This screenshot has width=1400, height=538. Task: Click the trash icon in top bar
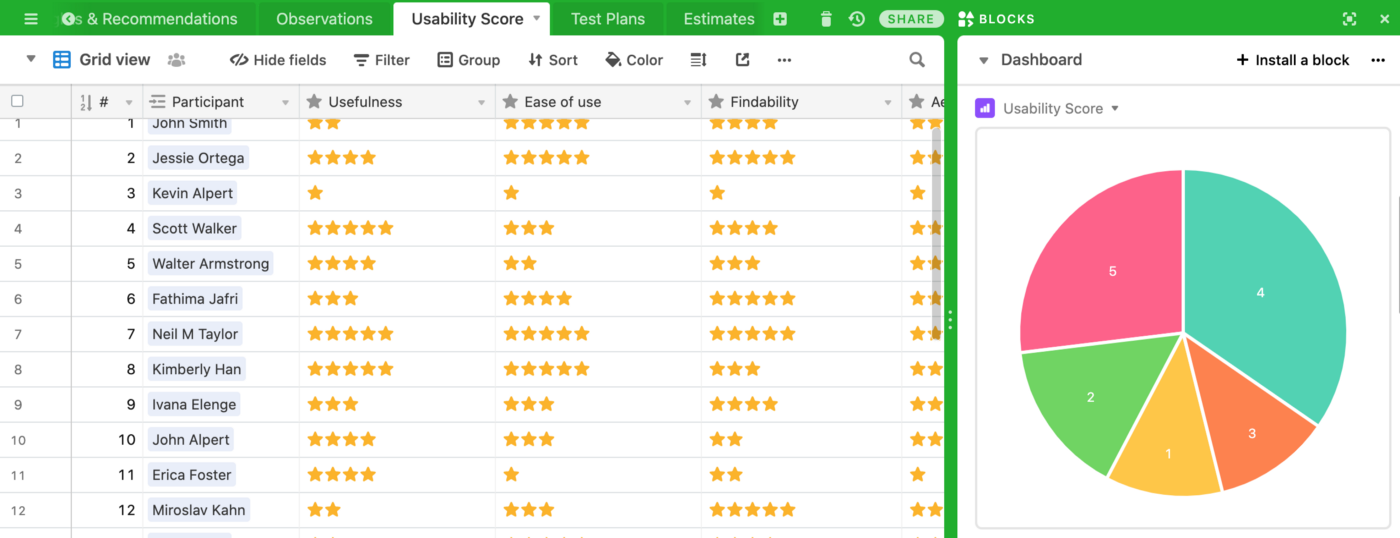tap(825, 19)
